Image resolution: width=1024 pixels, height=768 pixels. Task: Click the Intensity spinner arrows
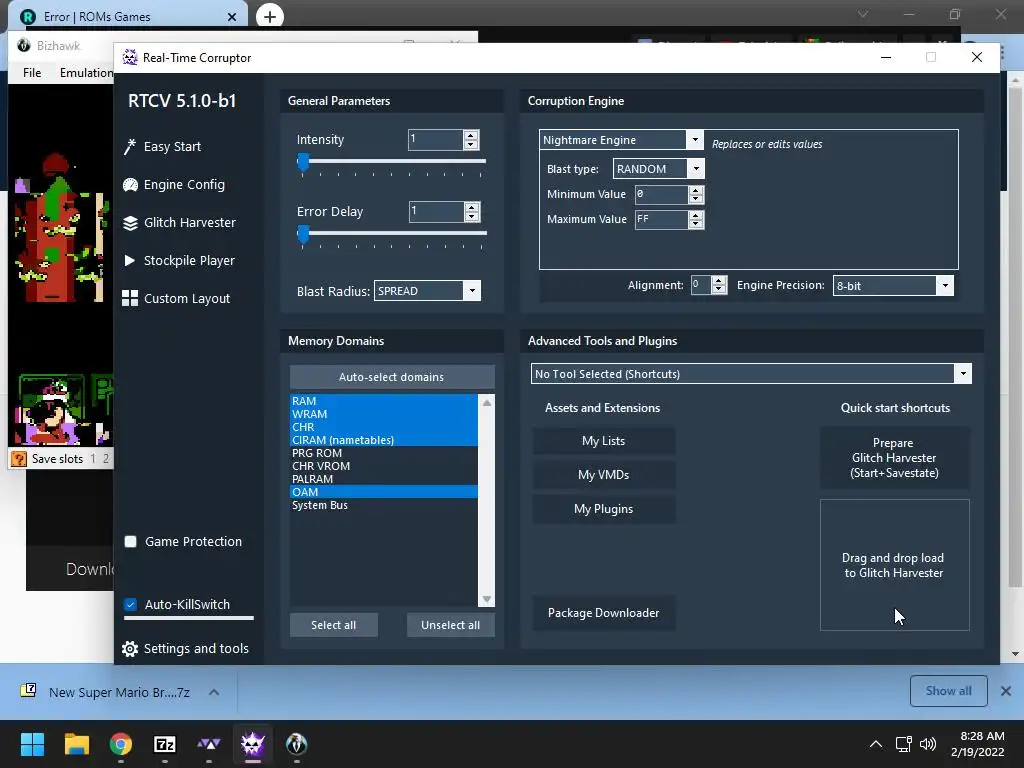pos(471,140)
